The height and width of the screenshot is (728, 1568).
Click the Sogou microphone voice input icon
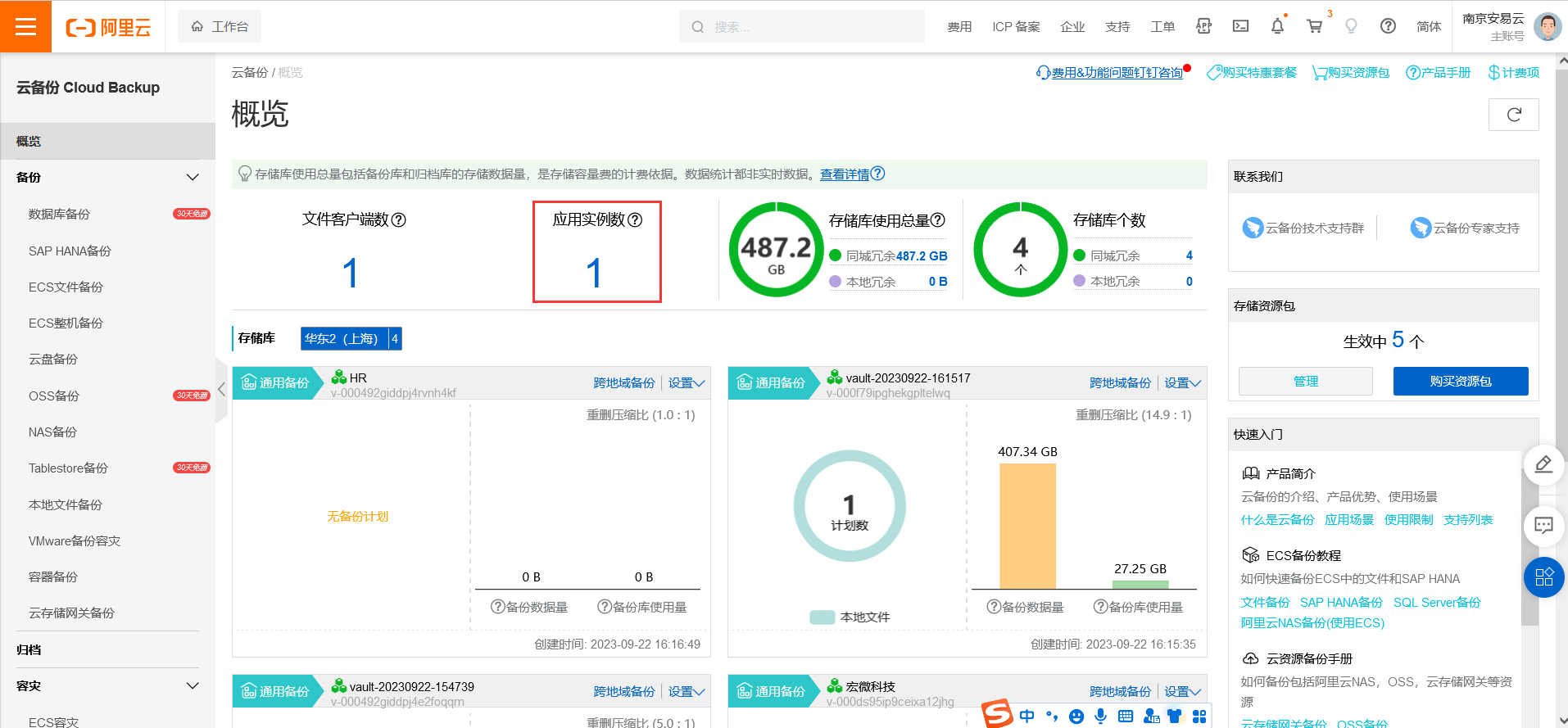[x=1100, y=717]
